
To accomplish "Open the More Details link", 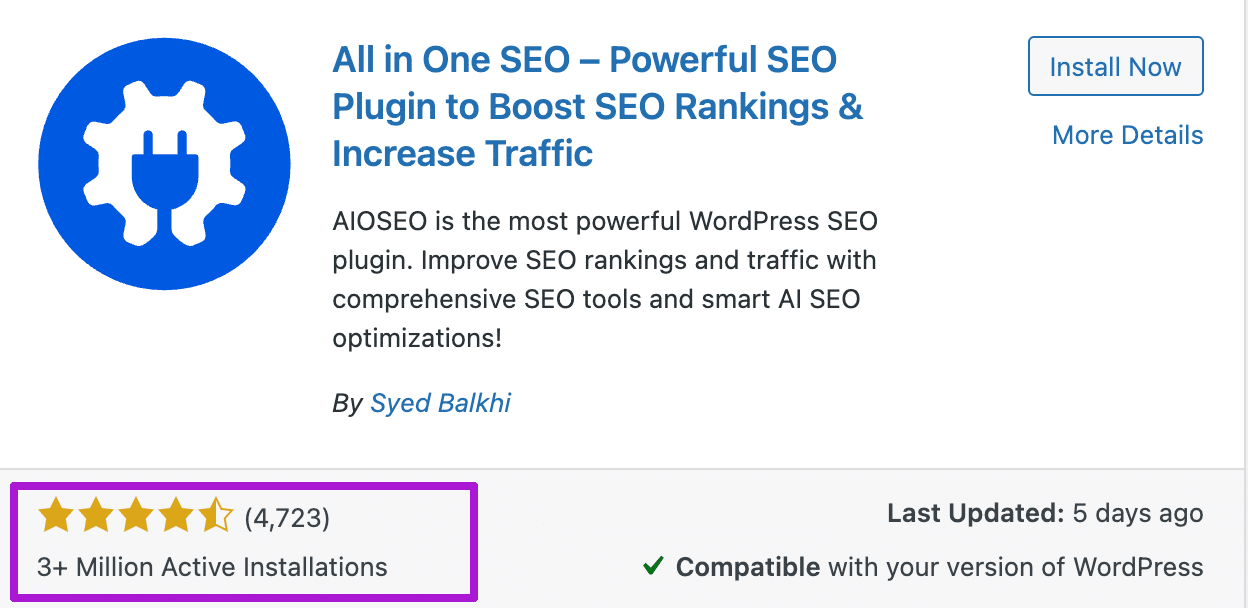I will click(1127, 135).
